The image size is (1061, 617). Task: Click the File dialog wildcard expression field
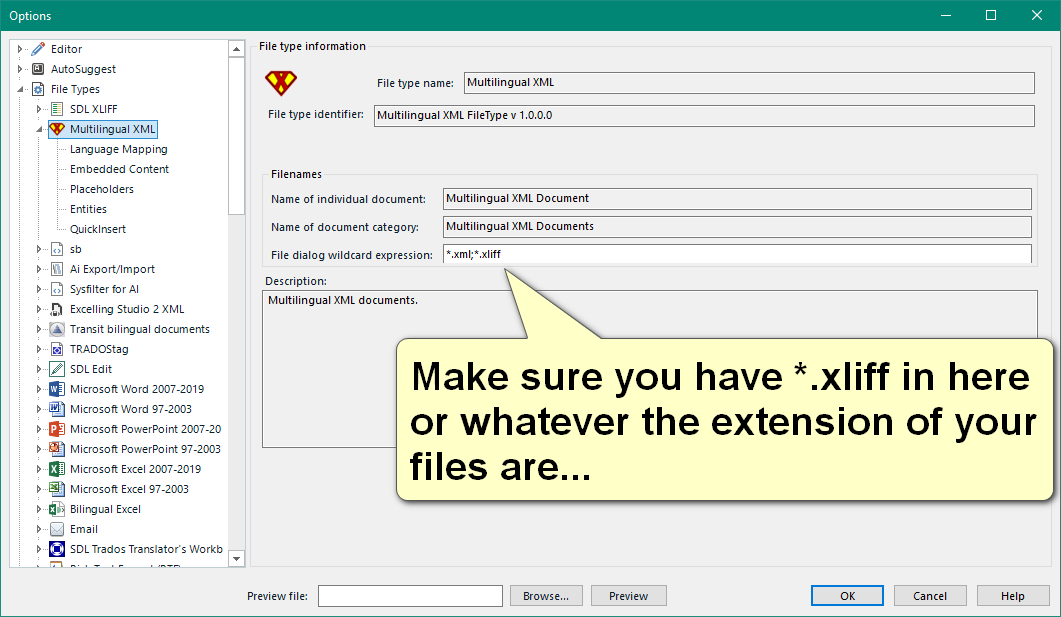[x=737, y=254]
